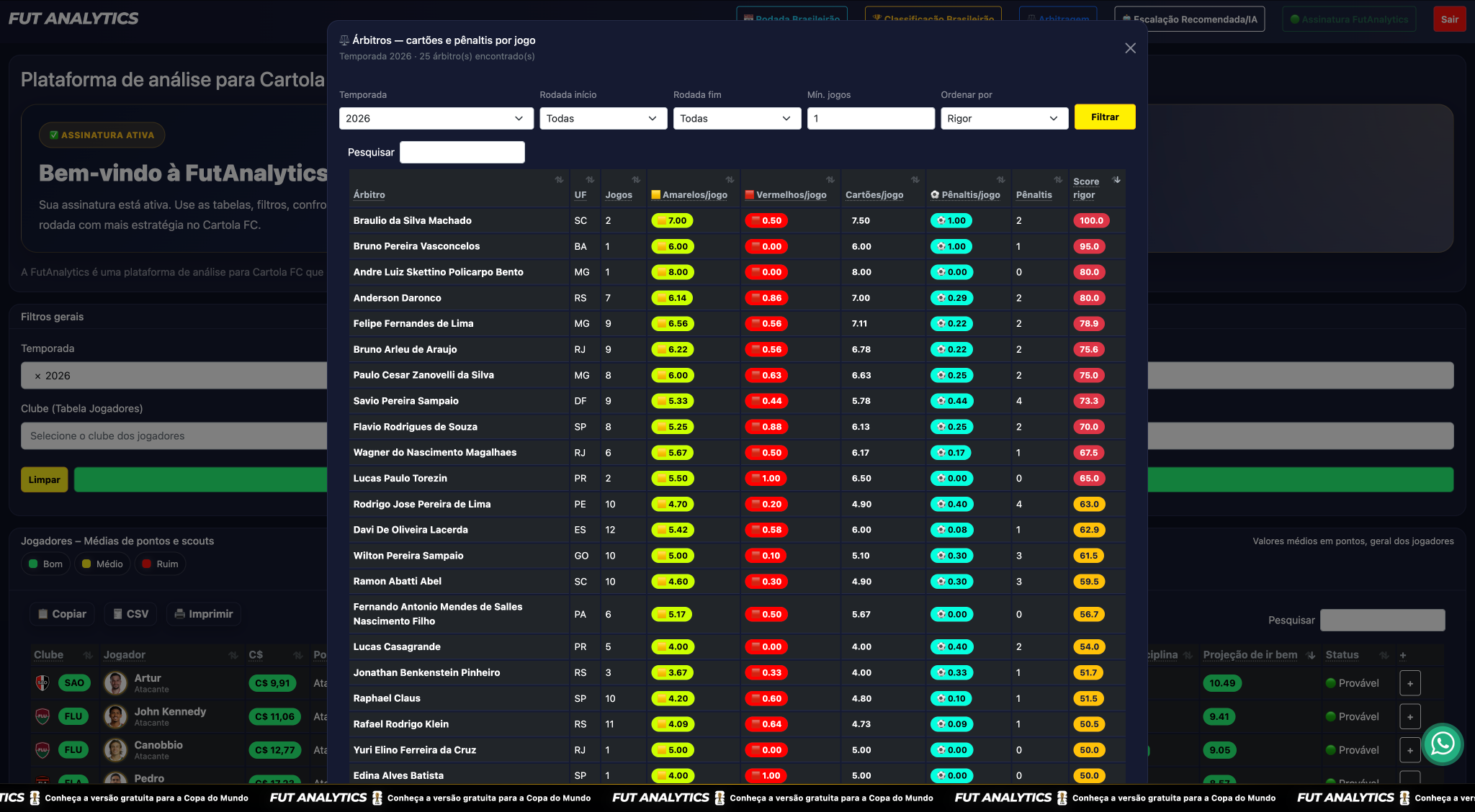Toggle the Médio filter chip

point(102,564)
